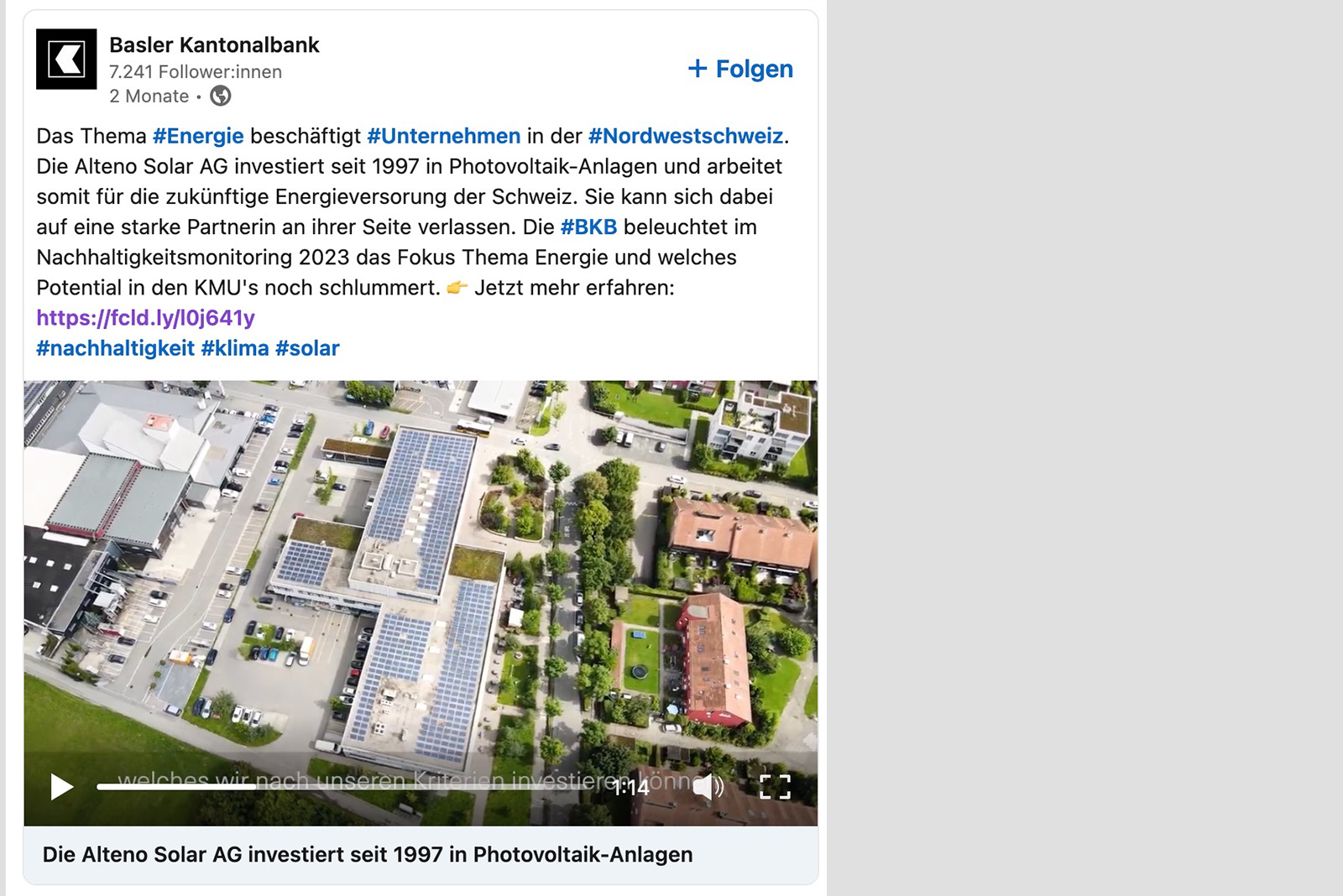Mute the video volume speaker icon
The image size is (1343, 896).
tap(708, 786)
